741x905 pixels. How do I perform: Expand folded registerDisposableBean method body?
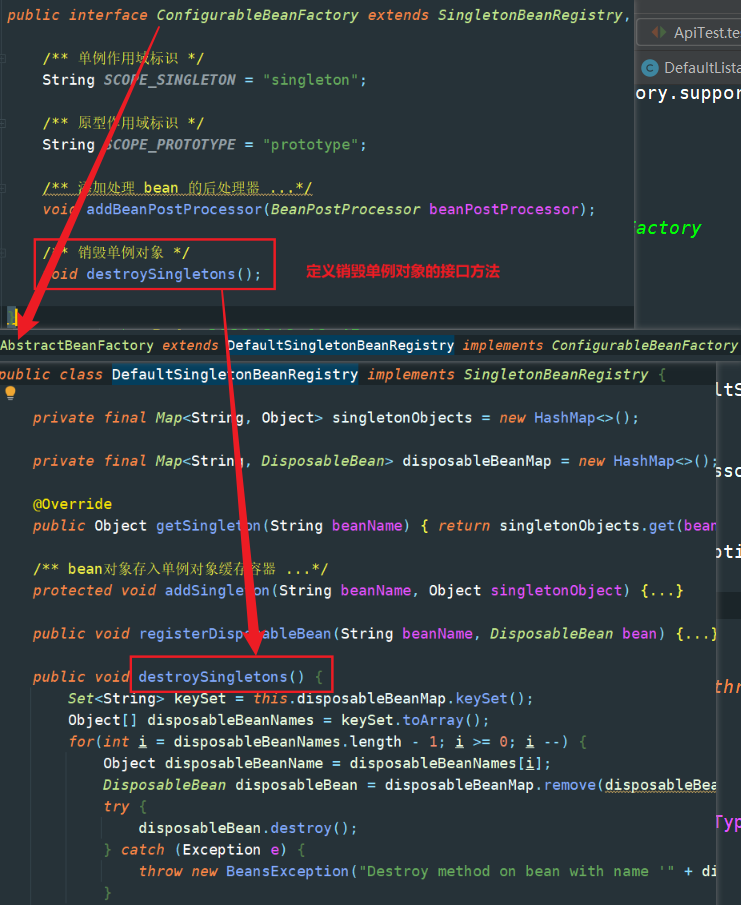(x=697, y=634)
